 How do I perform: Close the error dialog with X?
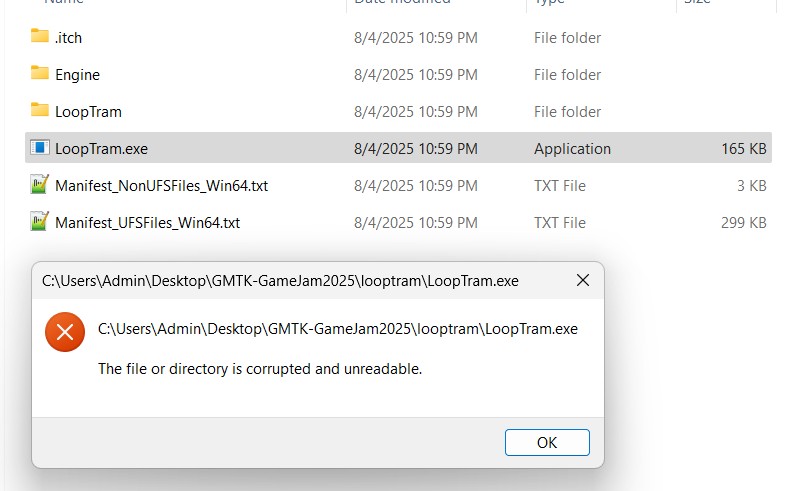tap(583, 281)
